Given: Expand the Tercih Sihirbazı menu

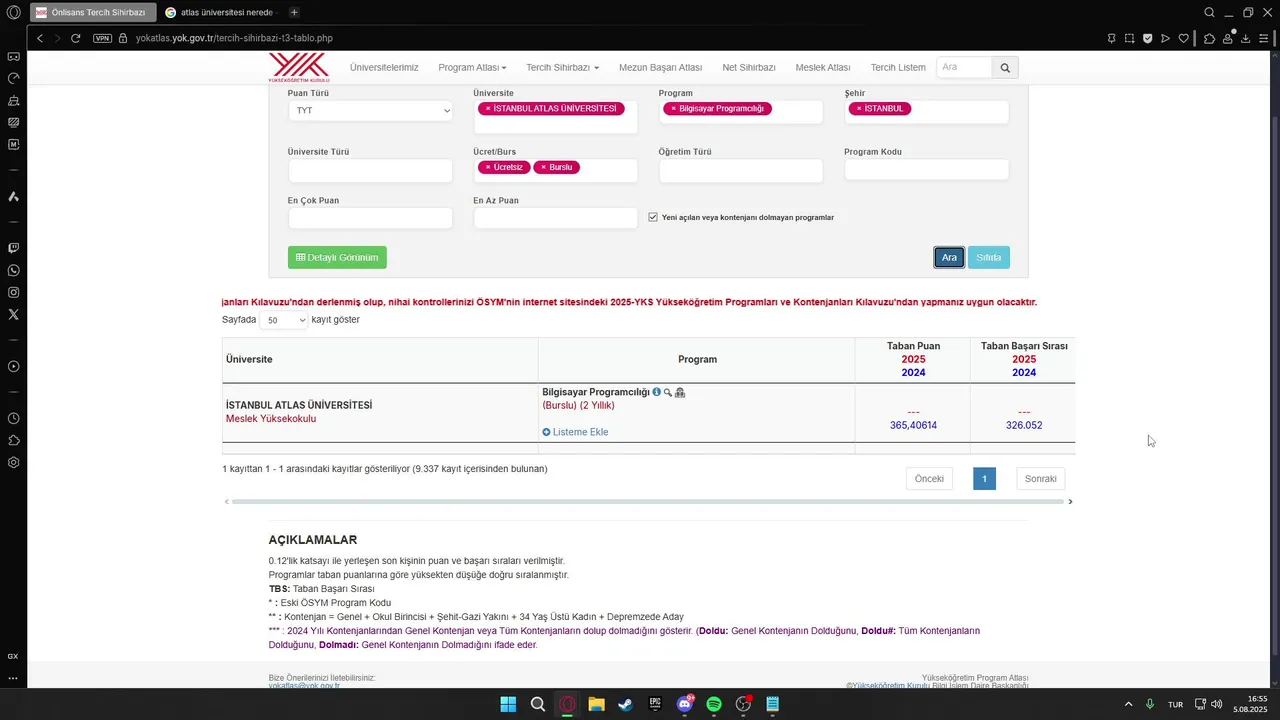Looking at the screenshot, I should point(562,67).
